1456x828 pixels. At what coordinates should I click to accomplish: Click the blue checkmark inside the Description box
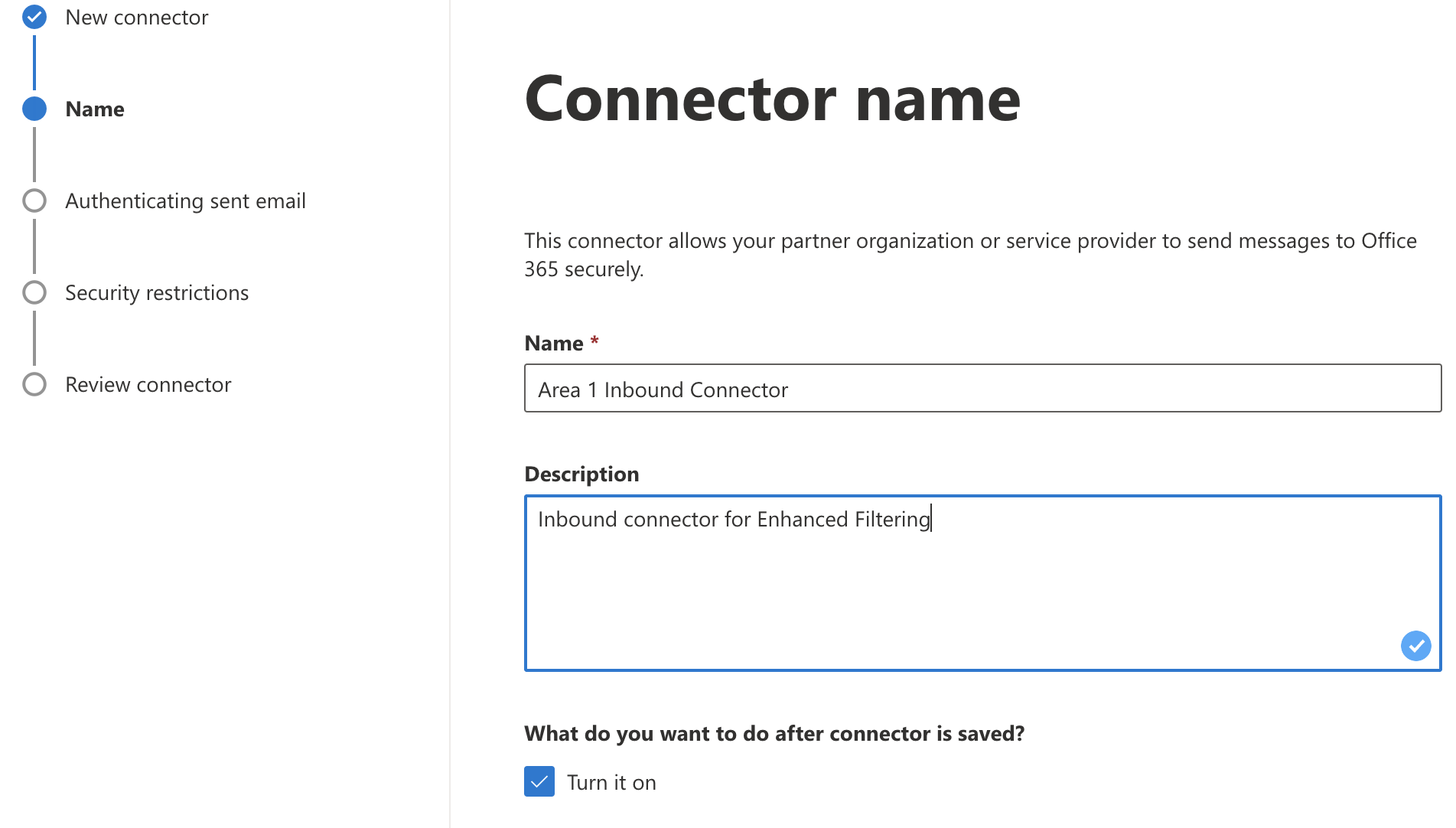tap(1415, 646)
